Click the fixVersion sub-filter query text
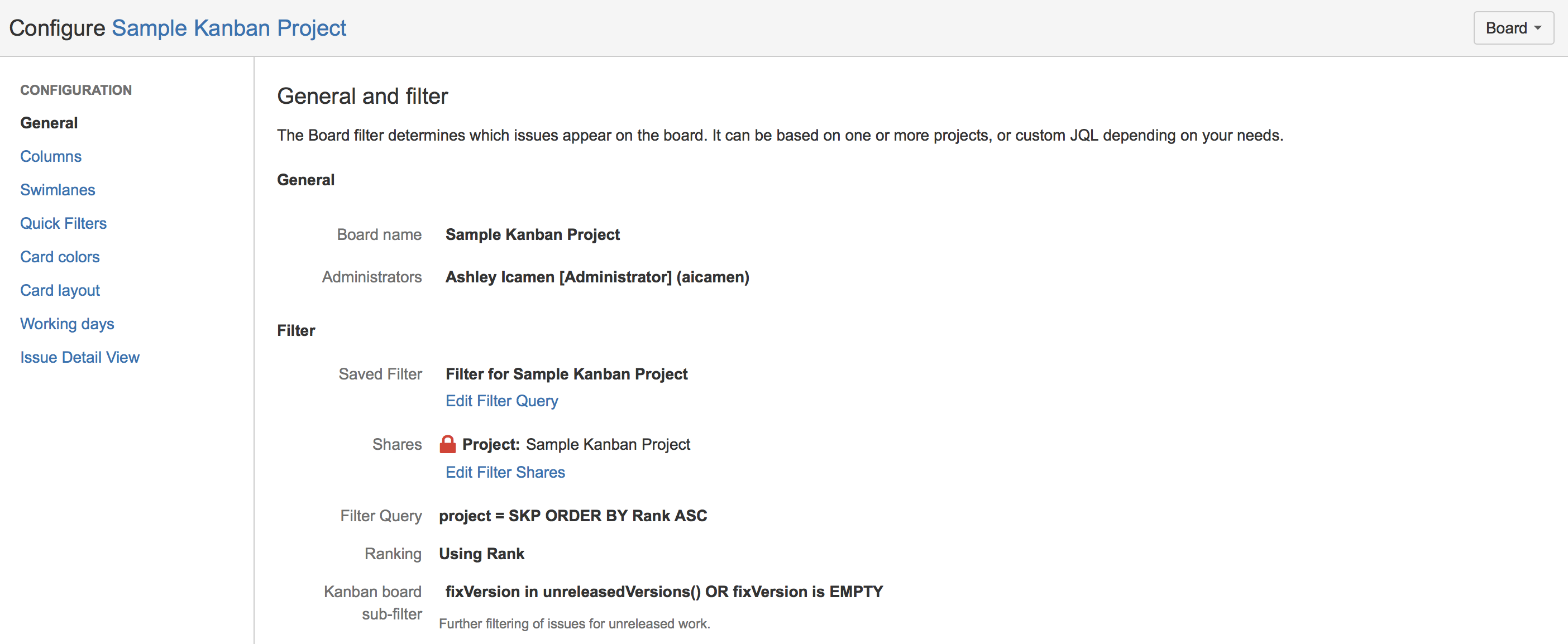 664,592
